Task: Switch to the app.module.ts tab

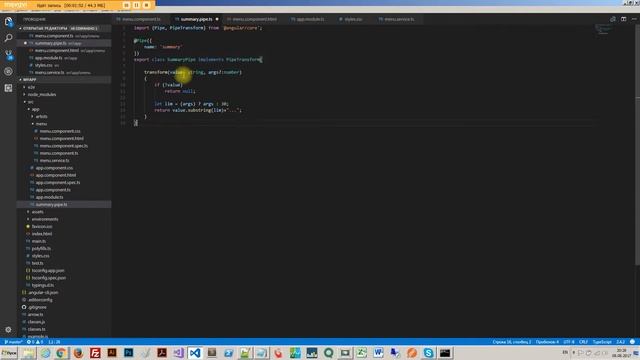Action: (310, 19)
